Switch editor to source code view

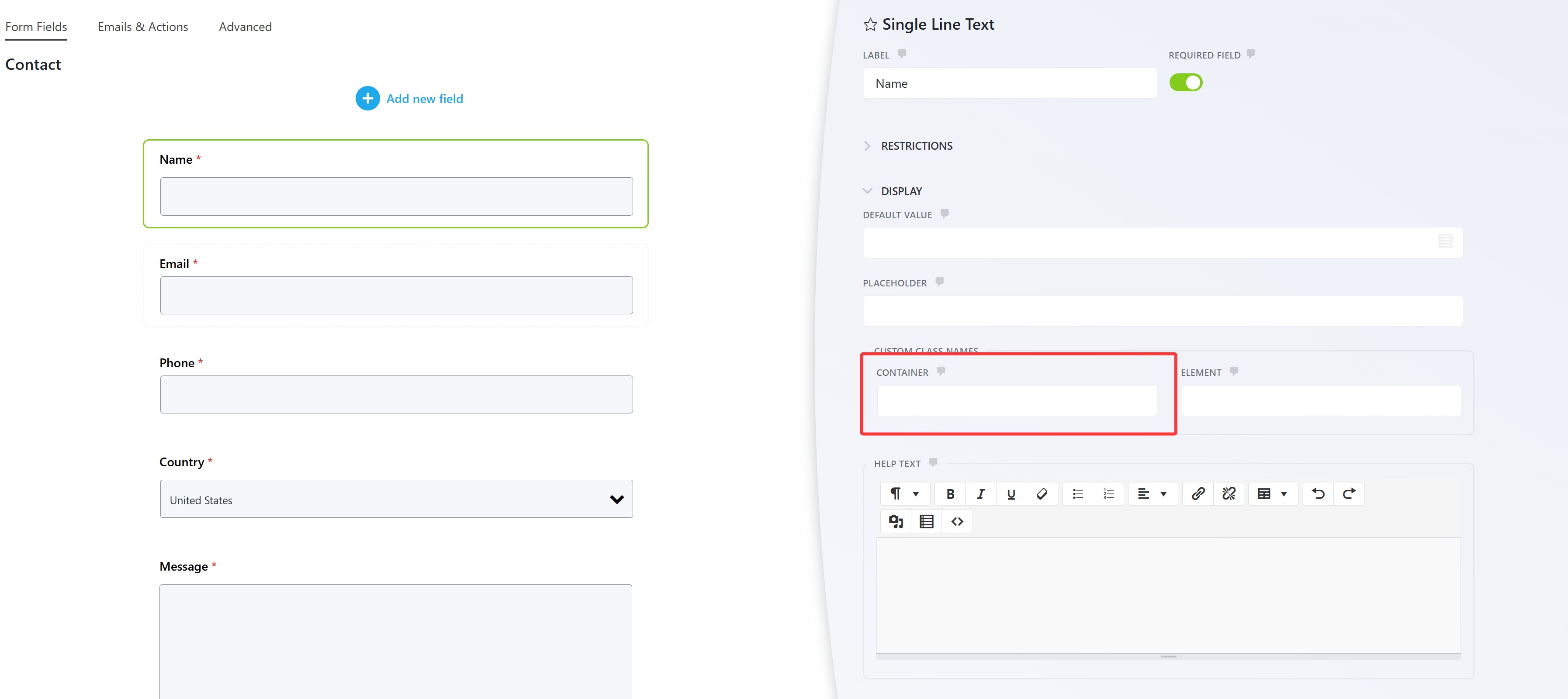pyautogui.click(x=957, y=521)
